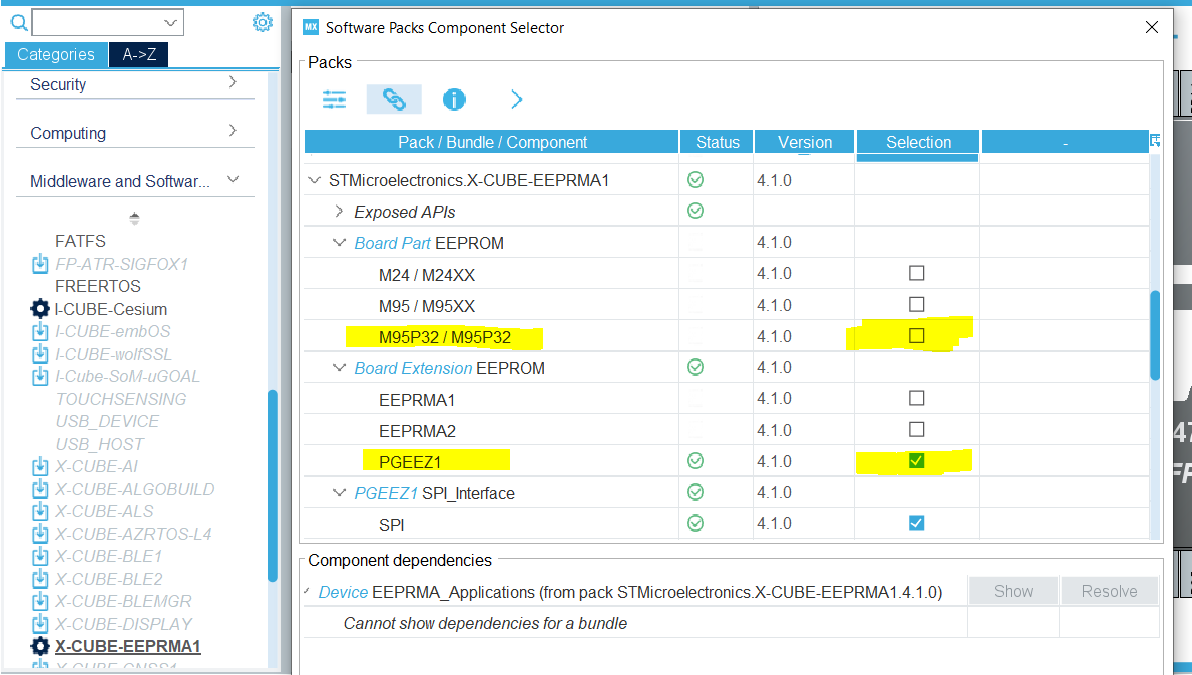1192x675 pixels.
Task: Enable the M24 / M24XX checkbox
Action: [x=916, y=273]
